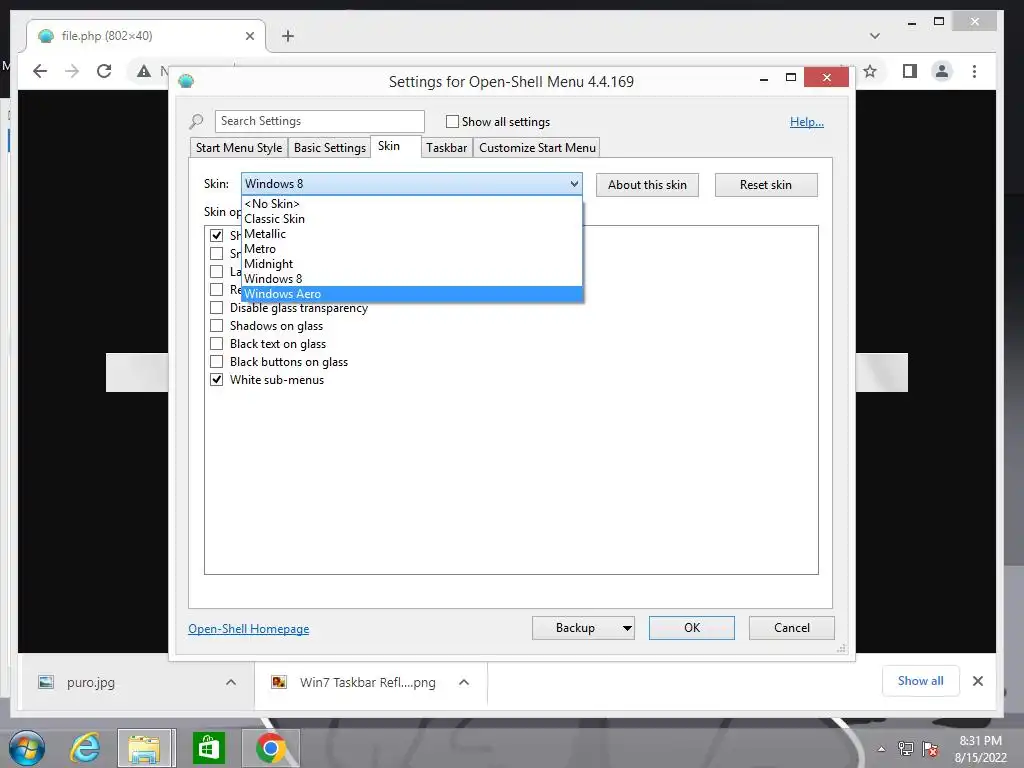The width and height of the screenshot is (1024, 768).
Task: Choose Classic Skin from the list
Action: pyautogui.click(x=411, y=219)
